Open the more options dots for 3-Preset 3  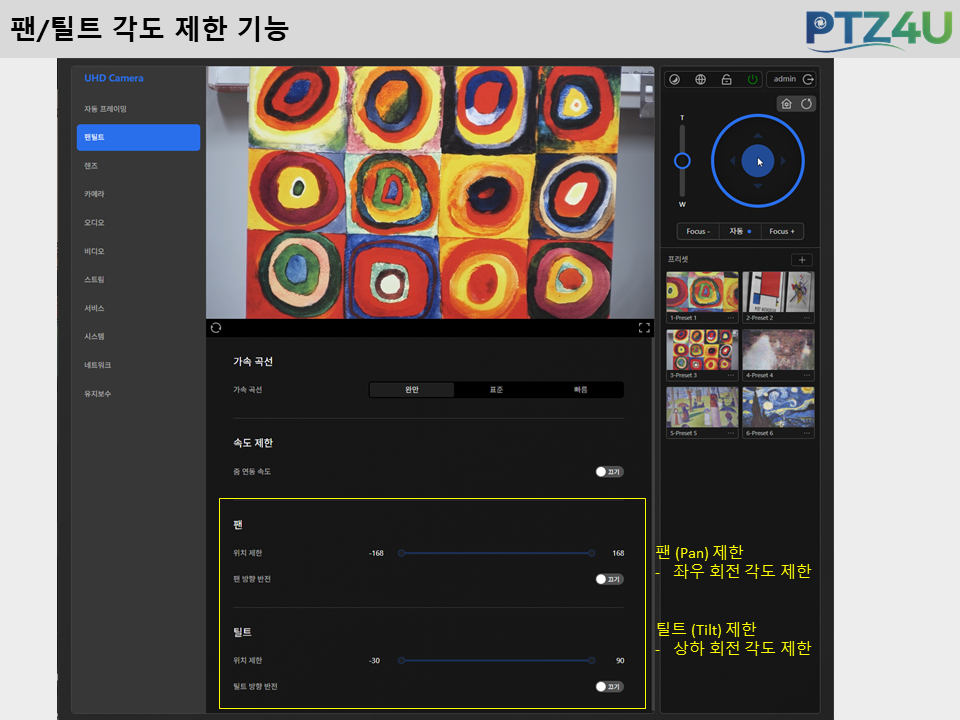730,375
